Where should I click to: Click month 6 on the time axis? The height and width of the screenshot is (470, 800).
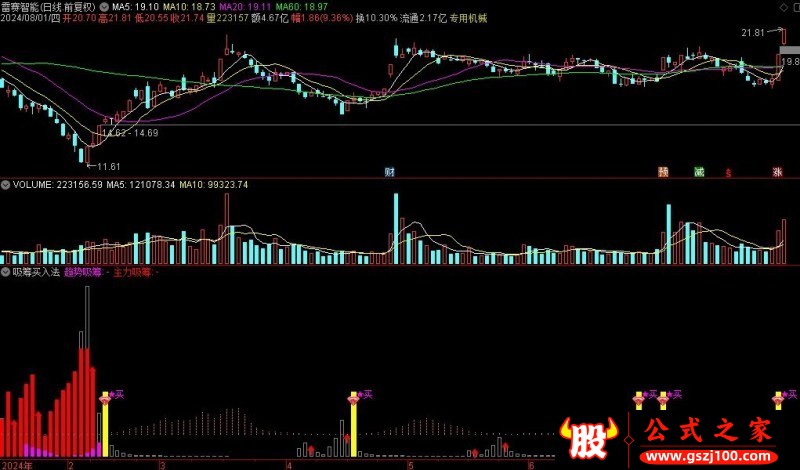point(532,465)
